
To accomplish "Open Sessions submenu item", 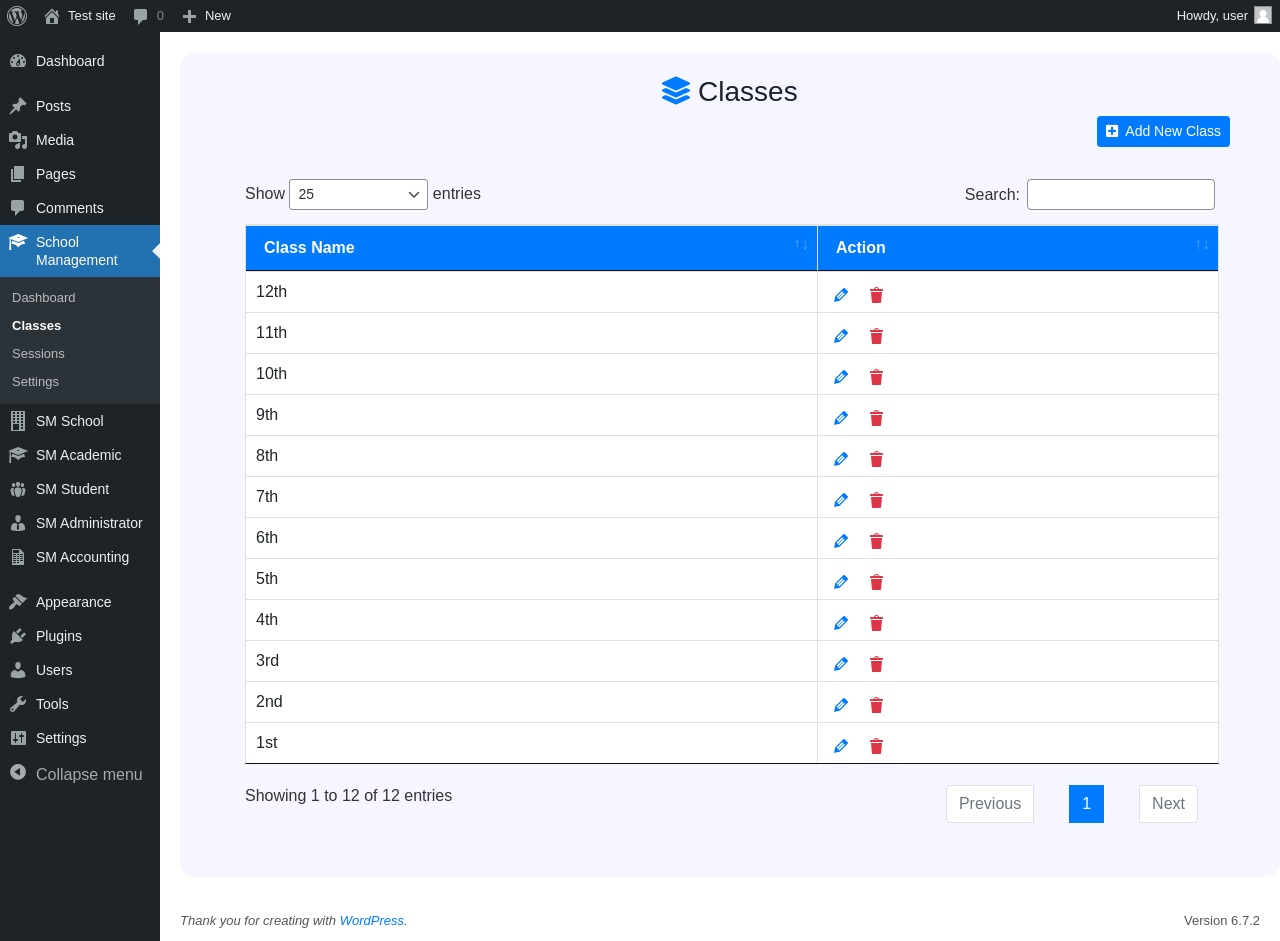I will (38, 354).
